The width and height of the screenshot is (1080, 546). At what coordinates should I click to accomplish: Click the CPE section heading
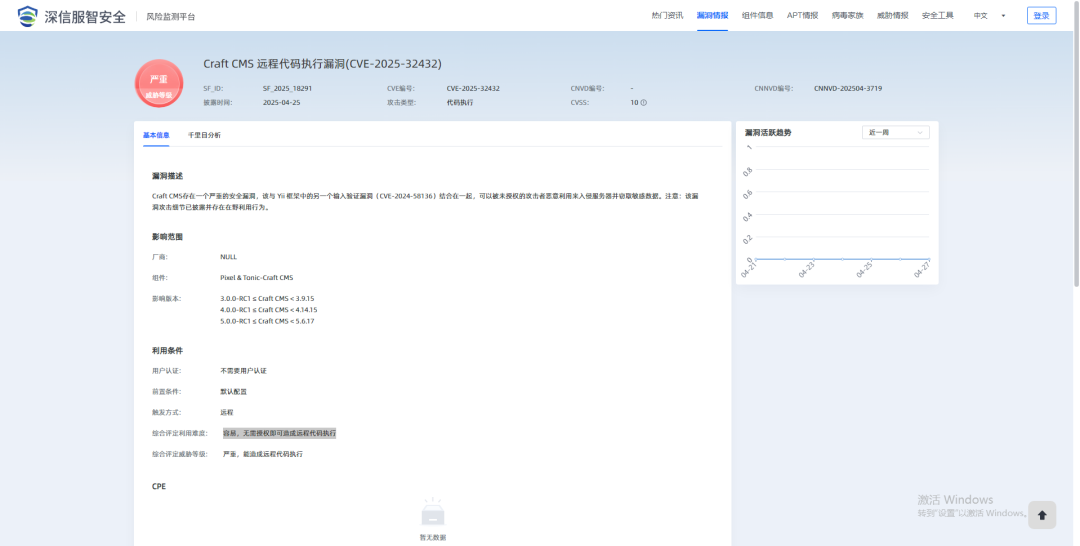(x=158, y=486)
